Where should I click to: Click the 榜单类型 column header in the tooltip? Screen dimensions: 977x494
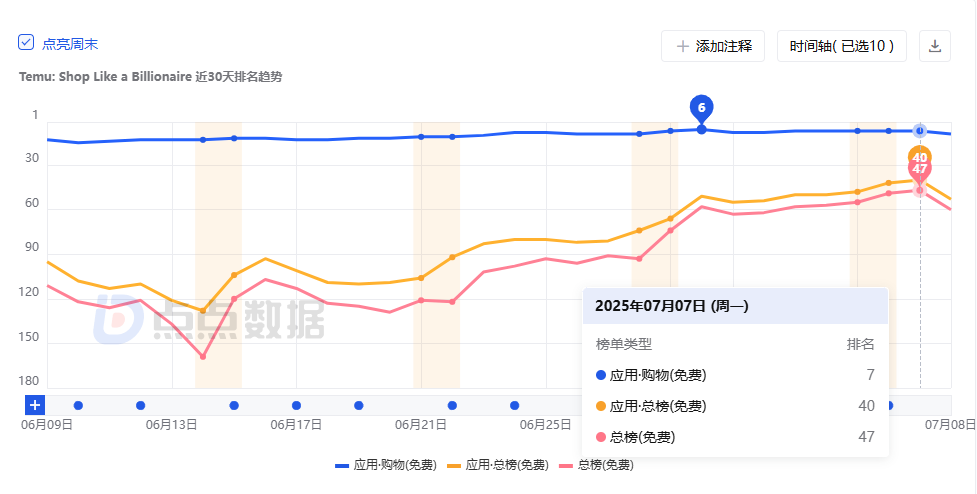coord(624,344)
